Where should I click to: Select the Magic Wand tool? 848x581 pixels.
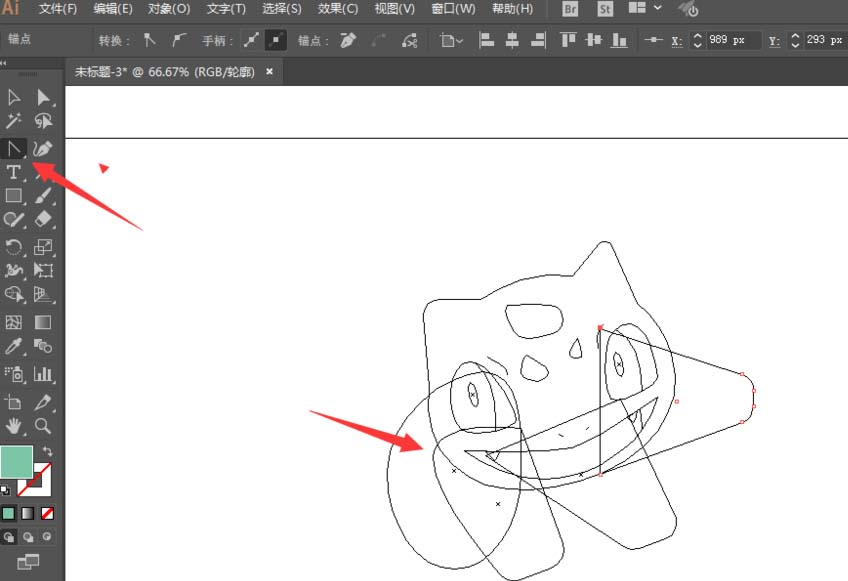pyautogui.click(x=14, y=121)
